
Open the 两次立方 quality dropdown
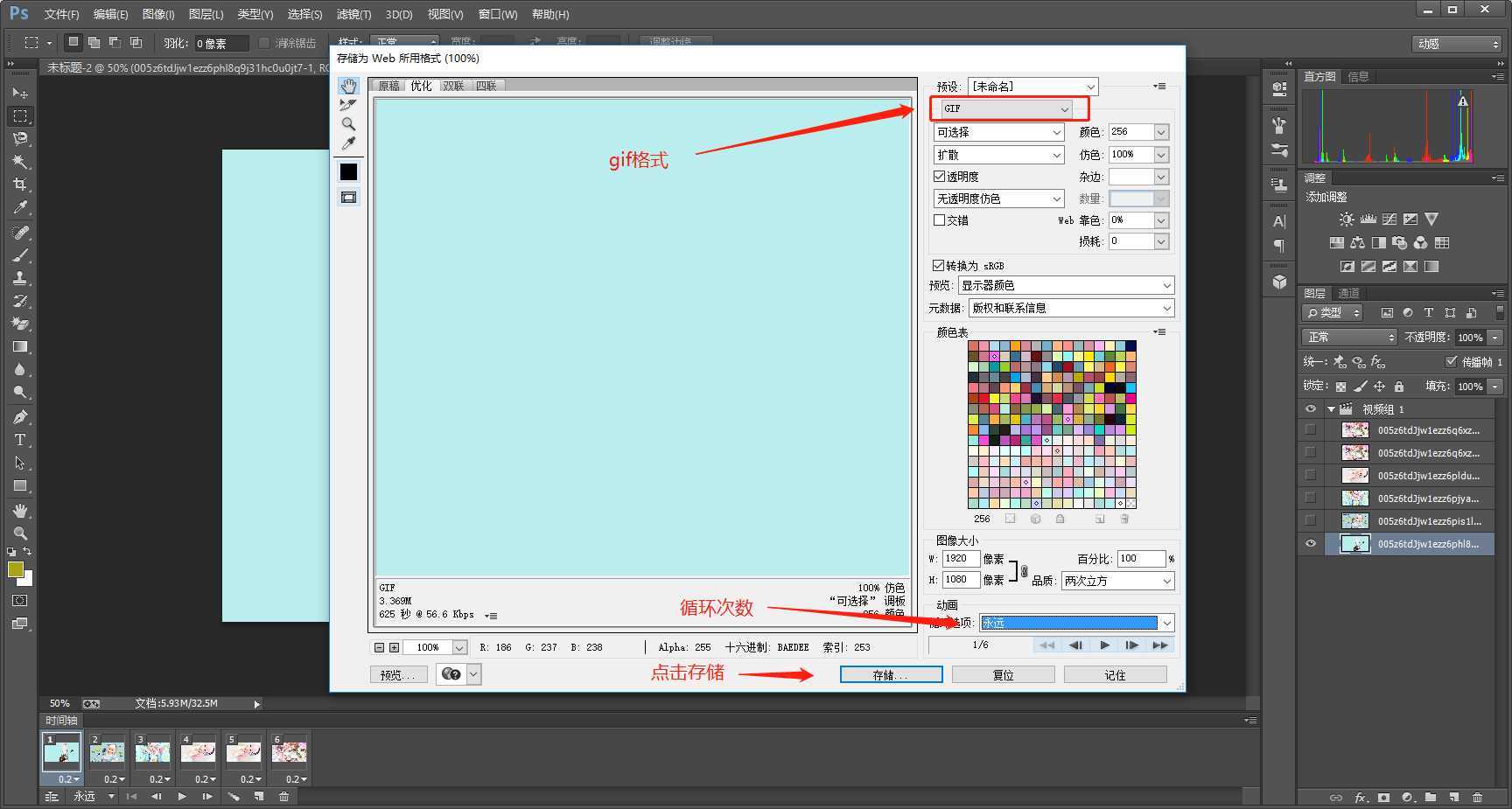point(1117,581)
